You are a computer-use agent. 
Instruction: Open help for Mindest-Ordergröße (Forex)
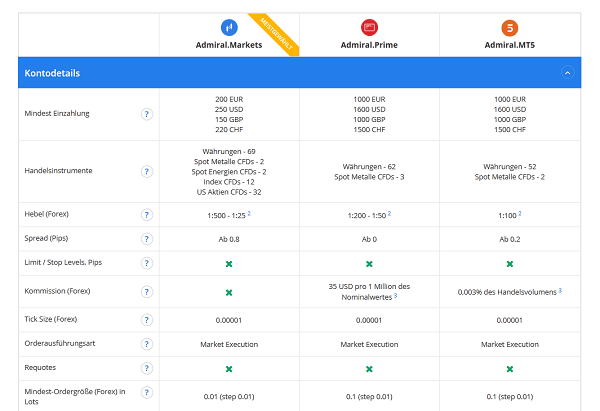(147, 392)
